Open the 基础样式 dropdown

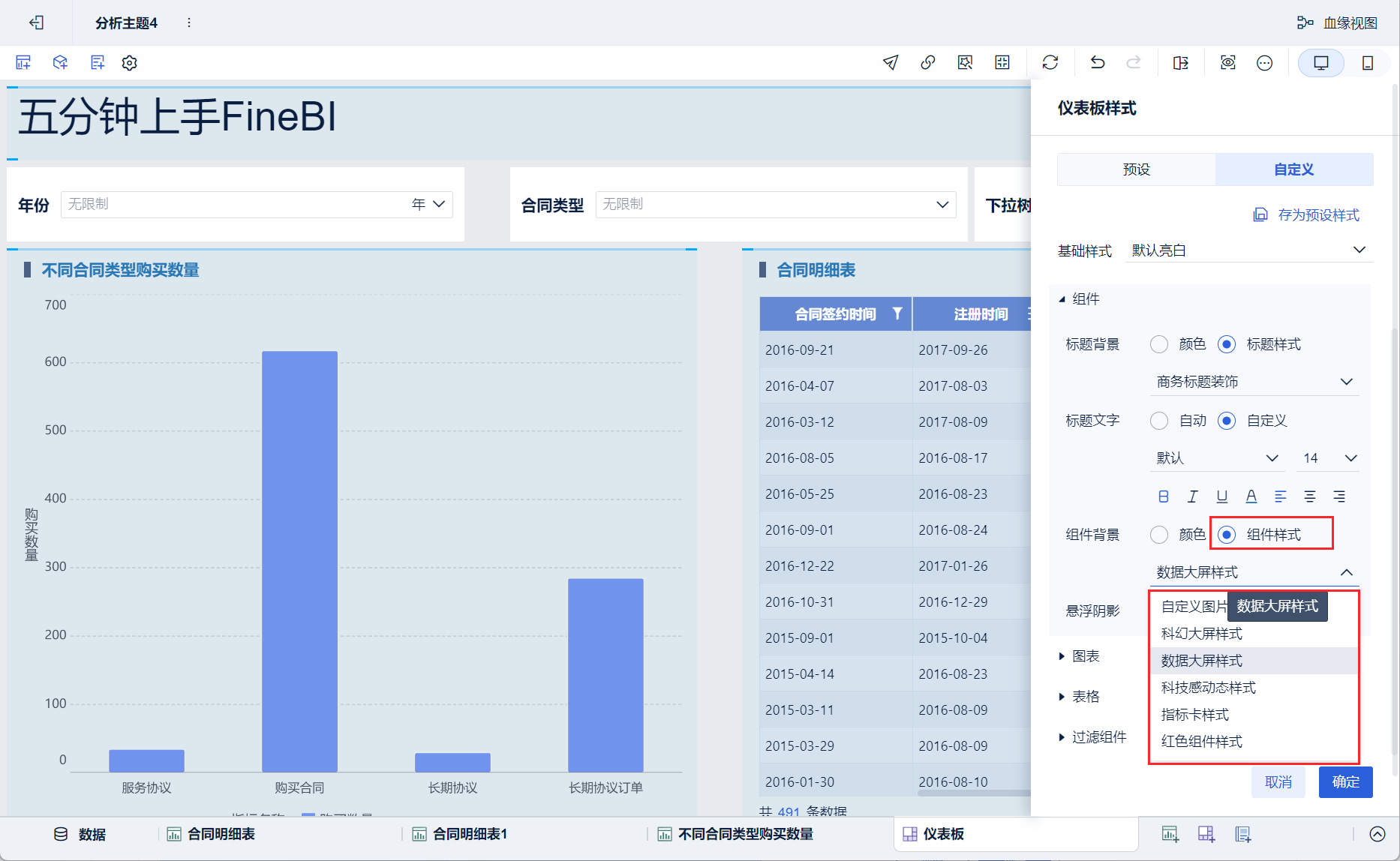pyautogui.click(x=1248, y=250)
